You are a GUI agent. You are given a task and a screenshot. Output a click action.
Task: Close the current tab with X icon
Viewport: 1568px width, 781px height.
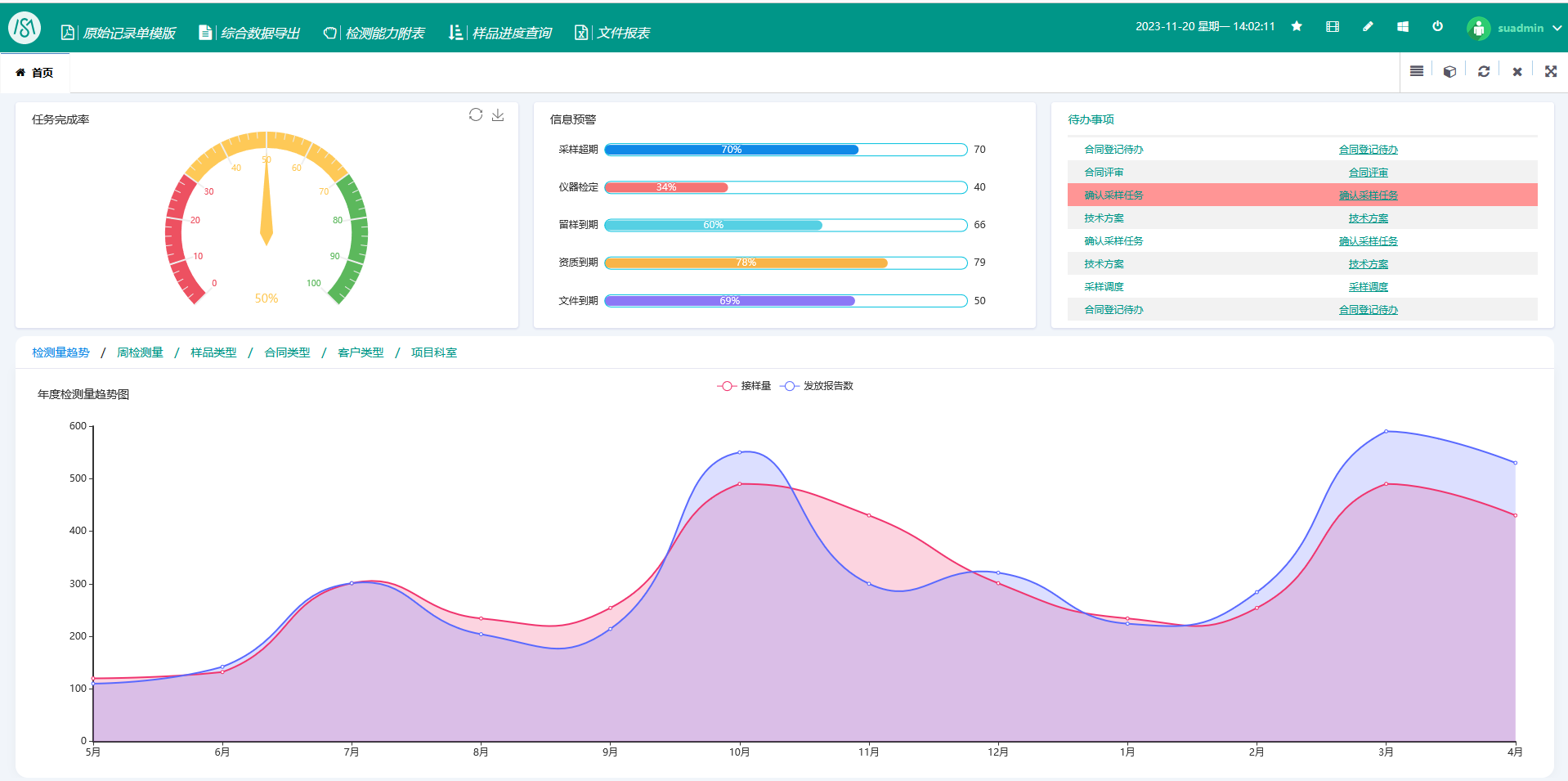coord(1517,72)
